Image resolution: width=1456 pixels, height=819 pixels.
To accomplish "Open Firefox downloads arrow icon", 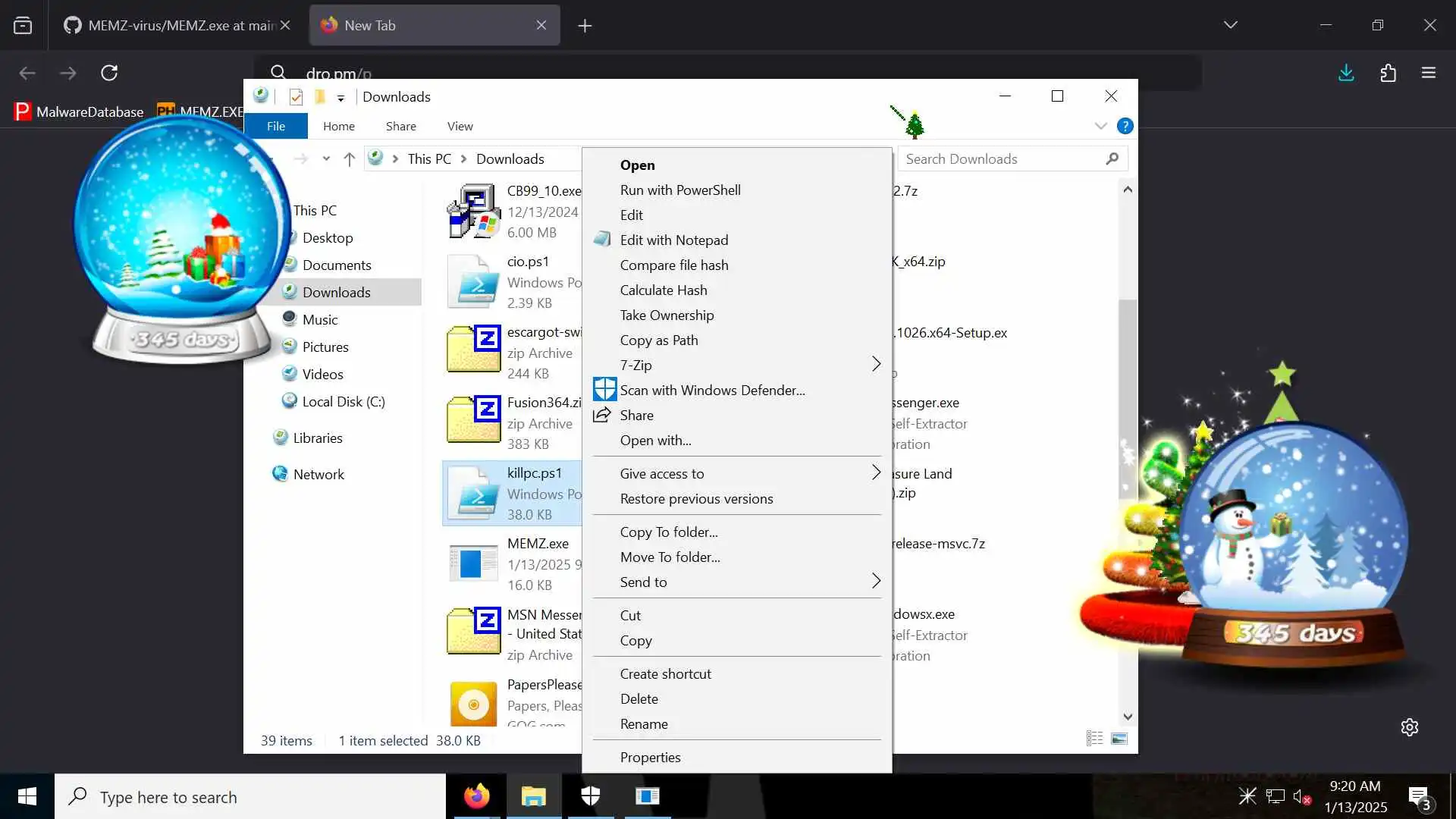I will pyautogui.click(x=1346, y=73).
